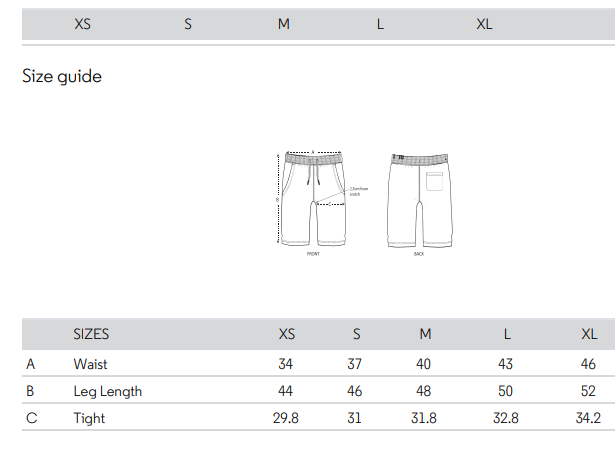This screenshot has width=615, height=452.
Task: Click the FRONT caption under the diagram
Action: point(313,254)
